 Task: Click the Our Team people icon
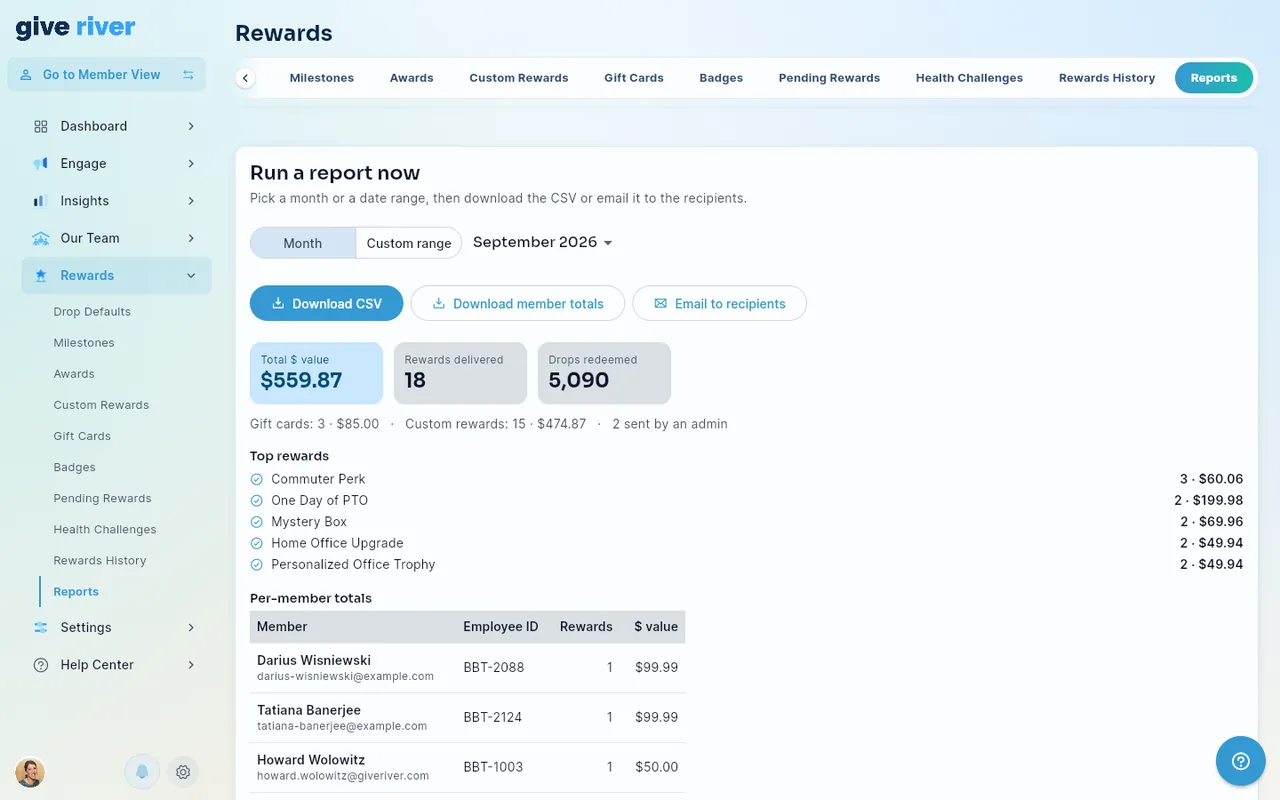coord(41,238)
